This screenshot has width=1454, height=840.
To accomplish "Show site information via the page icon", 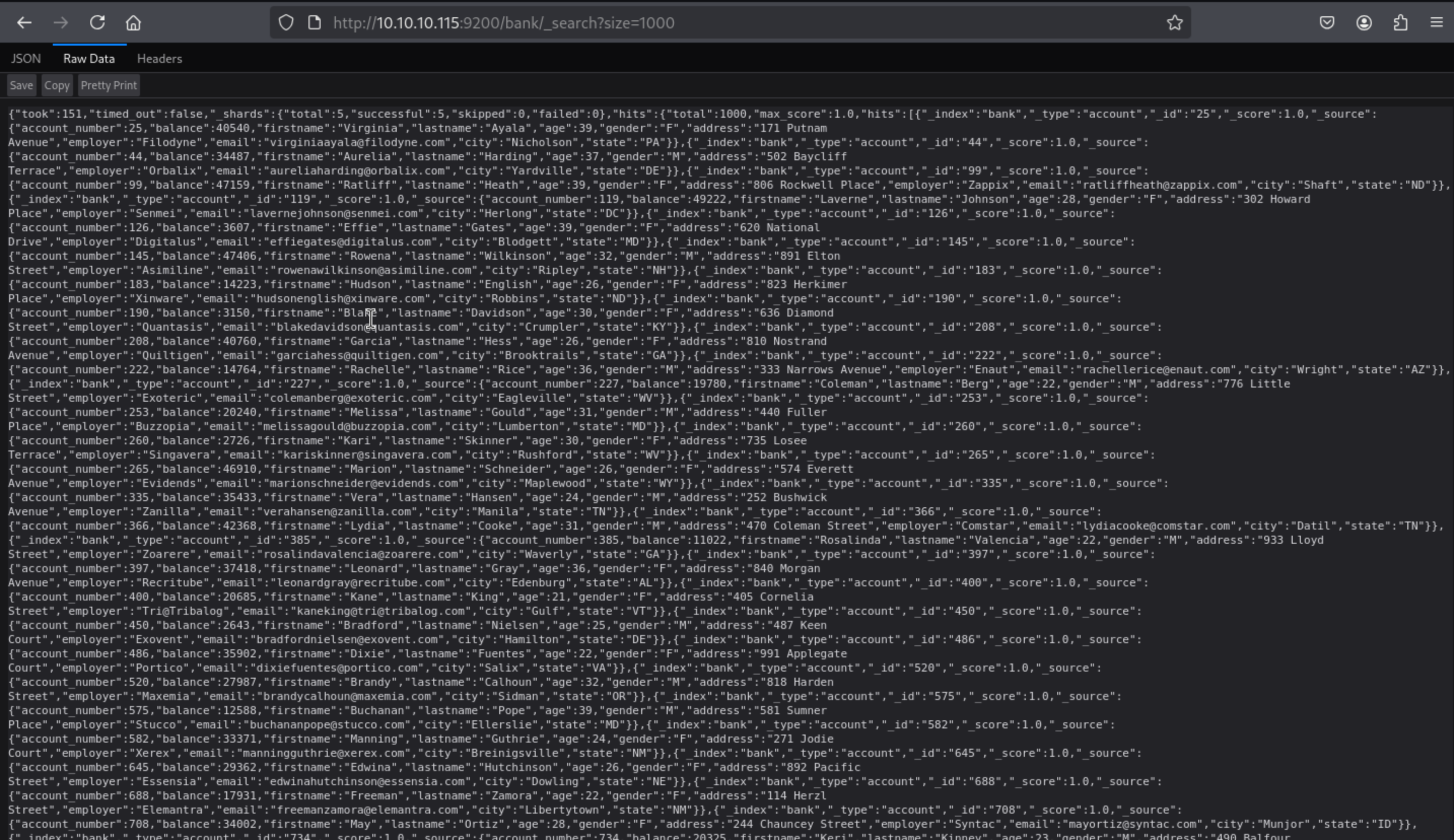I will pyautogui.click(x=315, y=23).
